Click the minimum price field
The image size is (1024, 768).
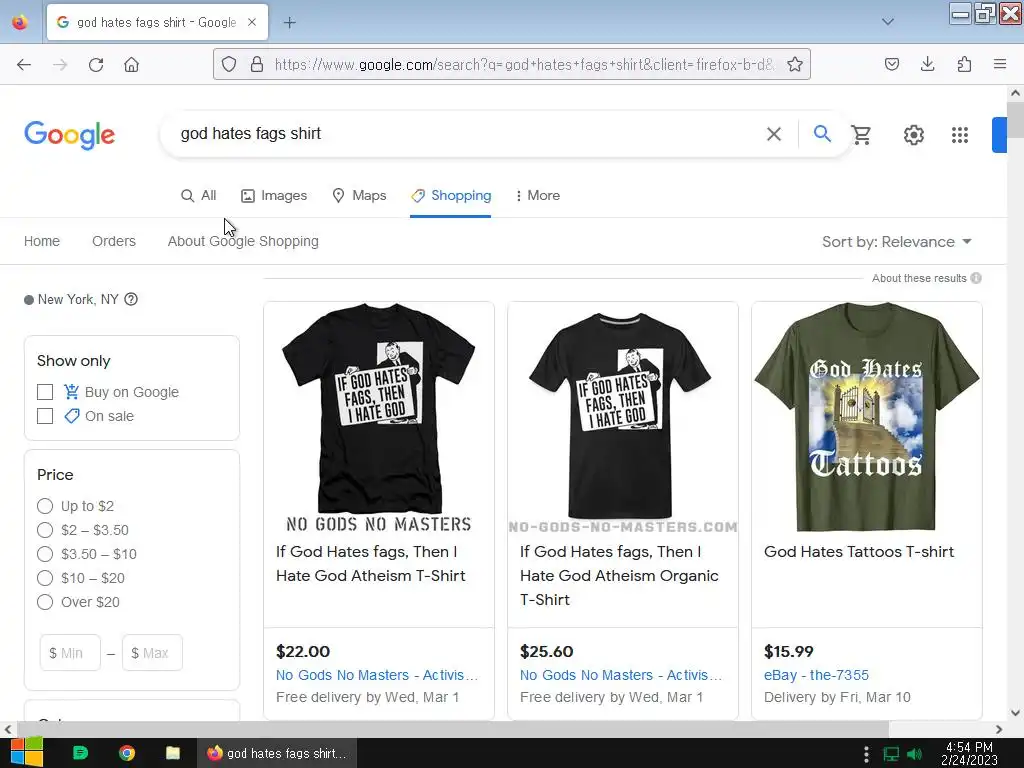(x=71, y=652)
